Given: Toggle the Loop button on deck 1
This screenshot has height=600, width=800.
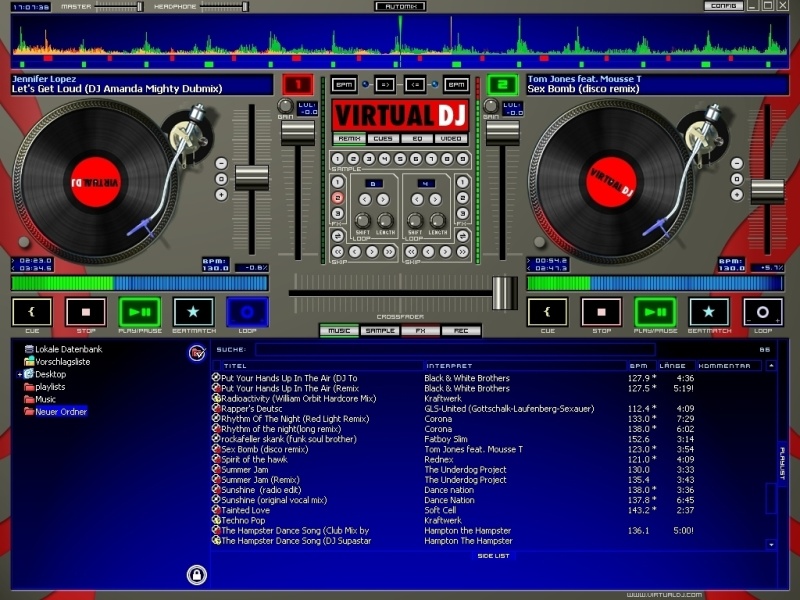Looking at the screenshot, I should click(x=247, y=312).
